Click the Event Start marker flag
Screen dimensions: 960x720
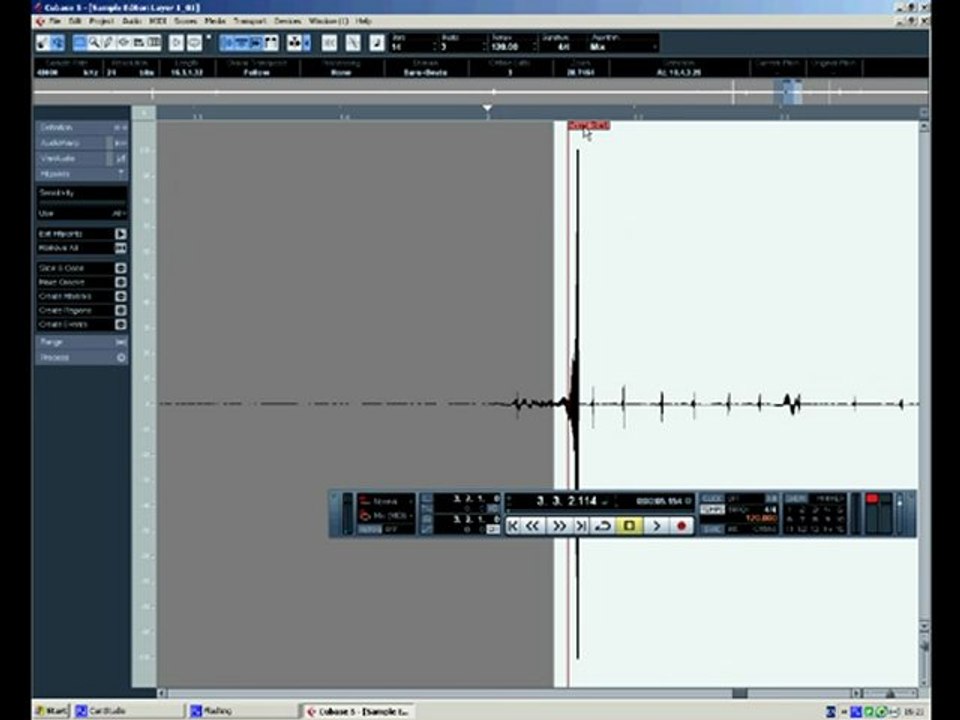click(x=588, y=126)
